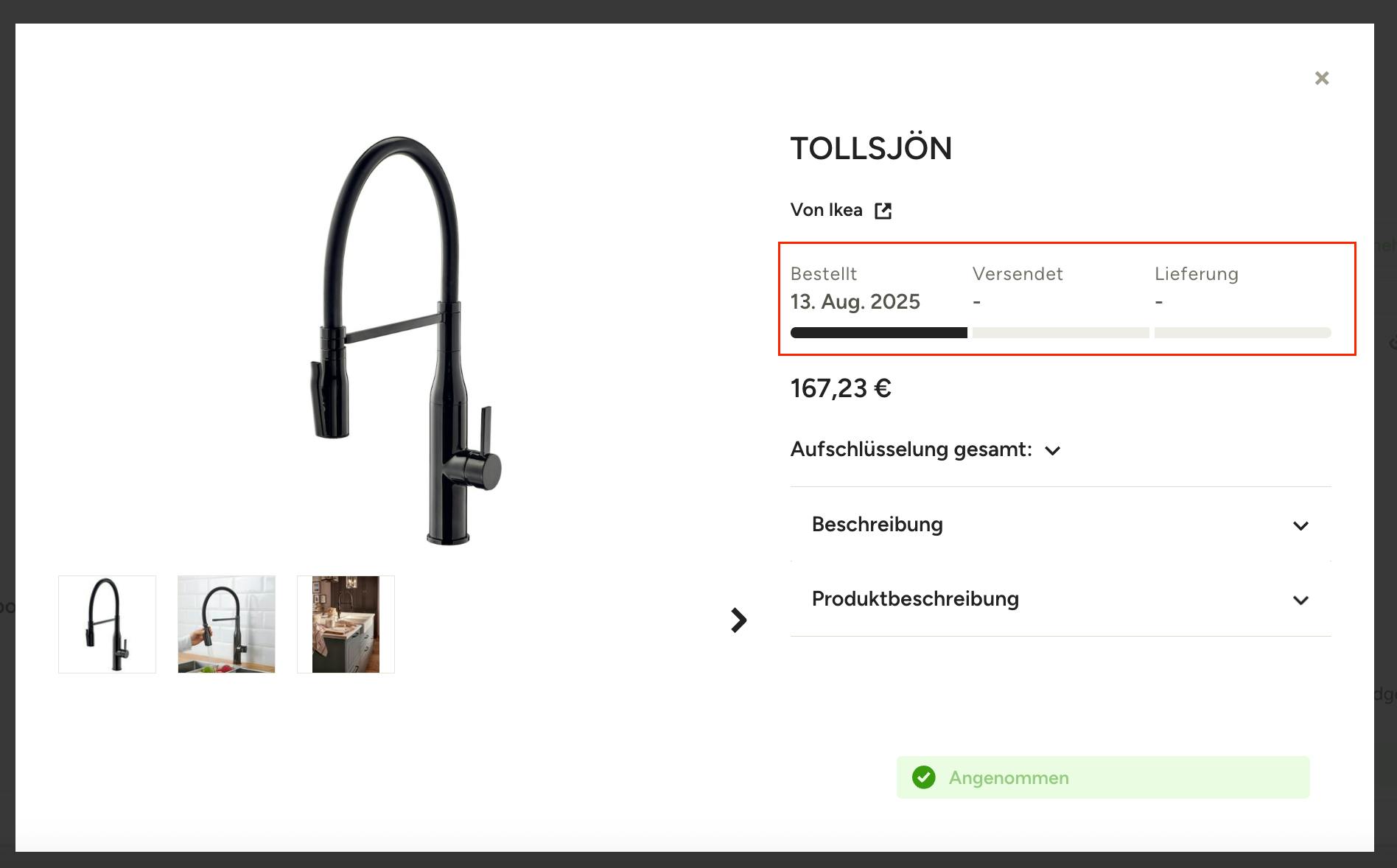
Task: Select the first faucet thumbnail on white background
Action: [108, 624]
